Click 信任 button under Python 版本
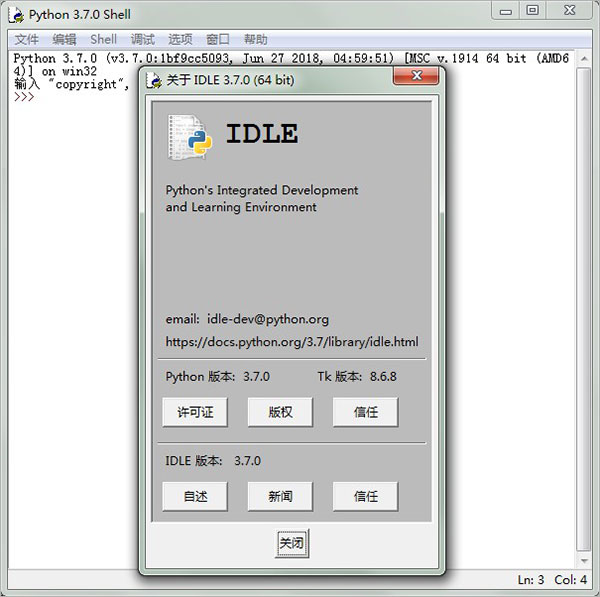600x597 pixels. [x=365, y=412]
